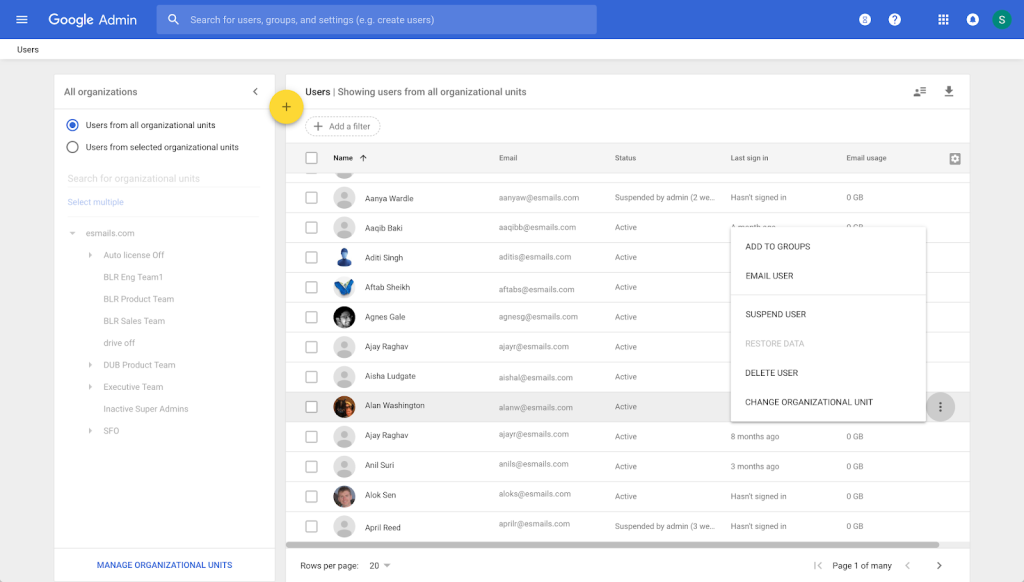Click the search users input field

coord(376,19)
